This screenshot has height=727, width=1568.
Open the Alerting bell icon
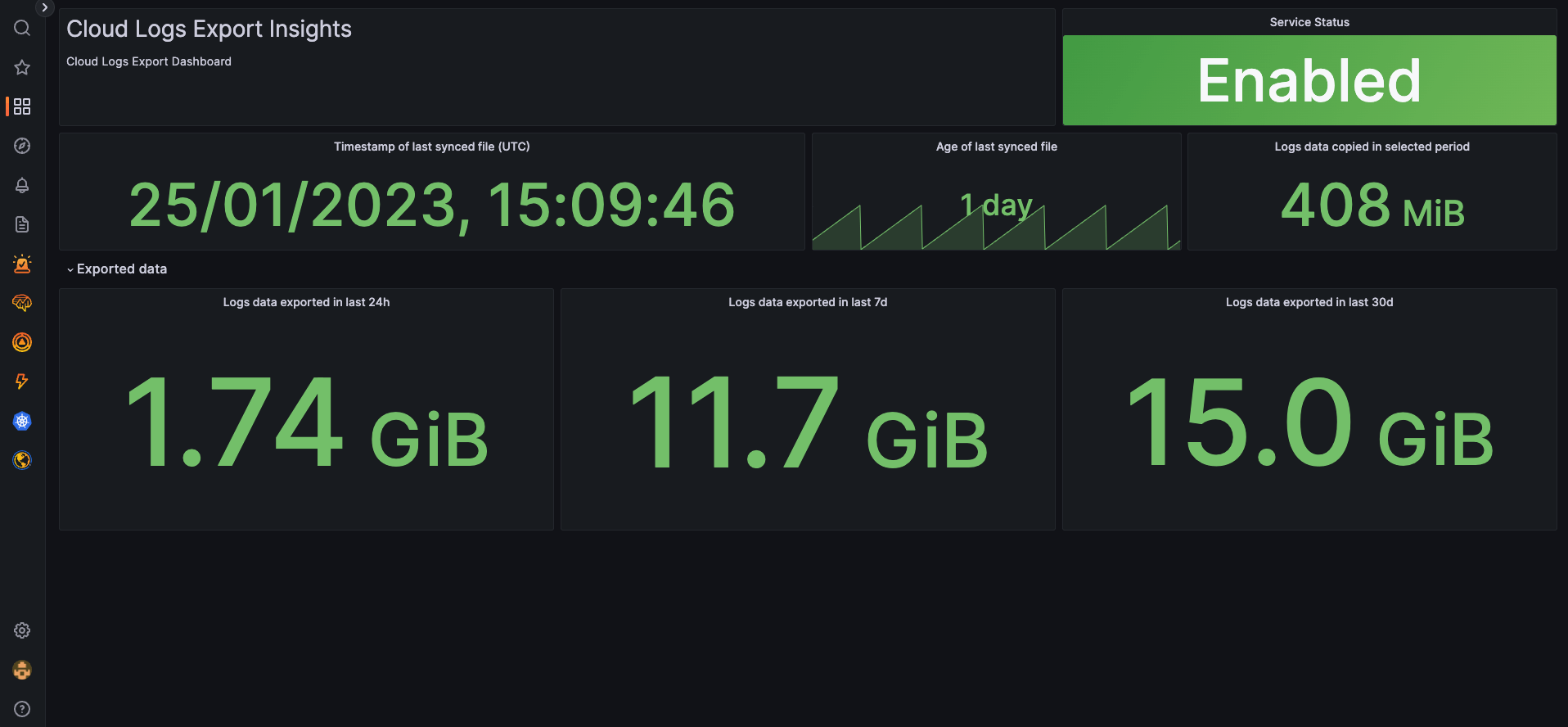(22, 185)
